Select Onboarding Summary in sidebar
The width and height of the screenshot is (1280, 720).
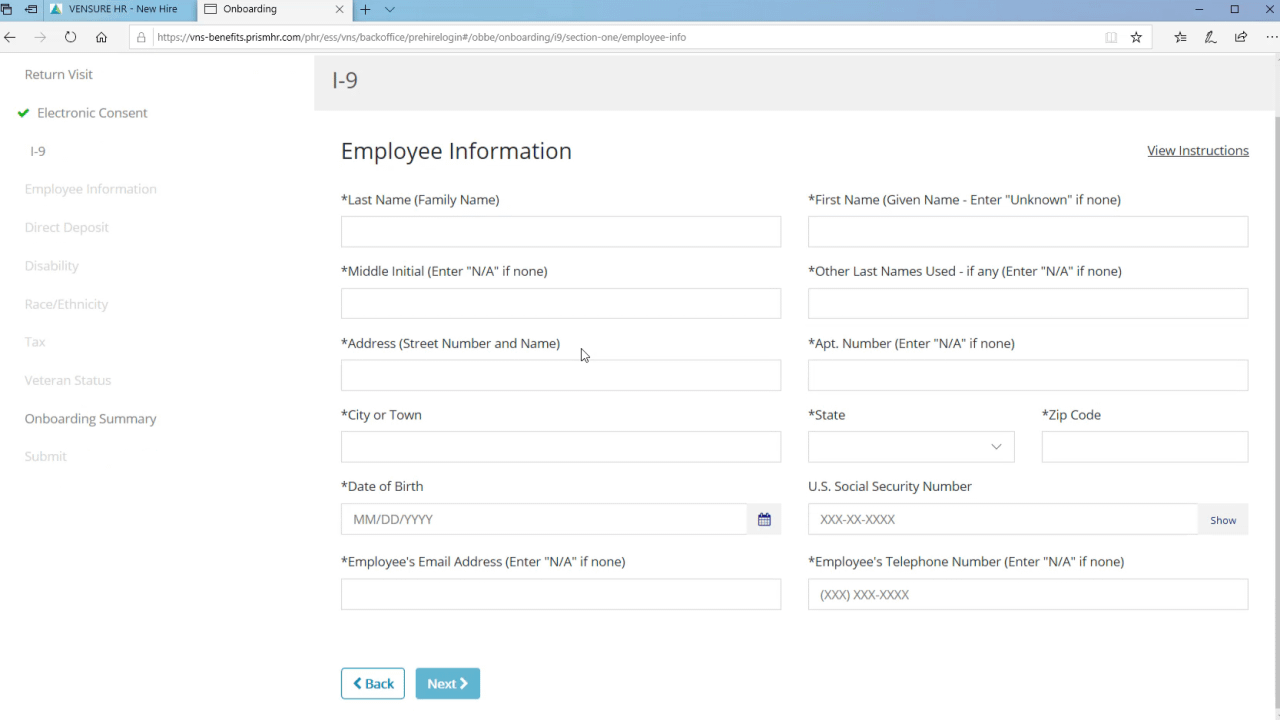point(90,418)
